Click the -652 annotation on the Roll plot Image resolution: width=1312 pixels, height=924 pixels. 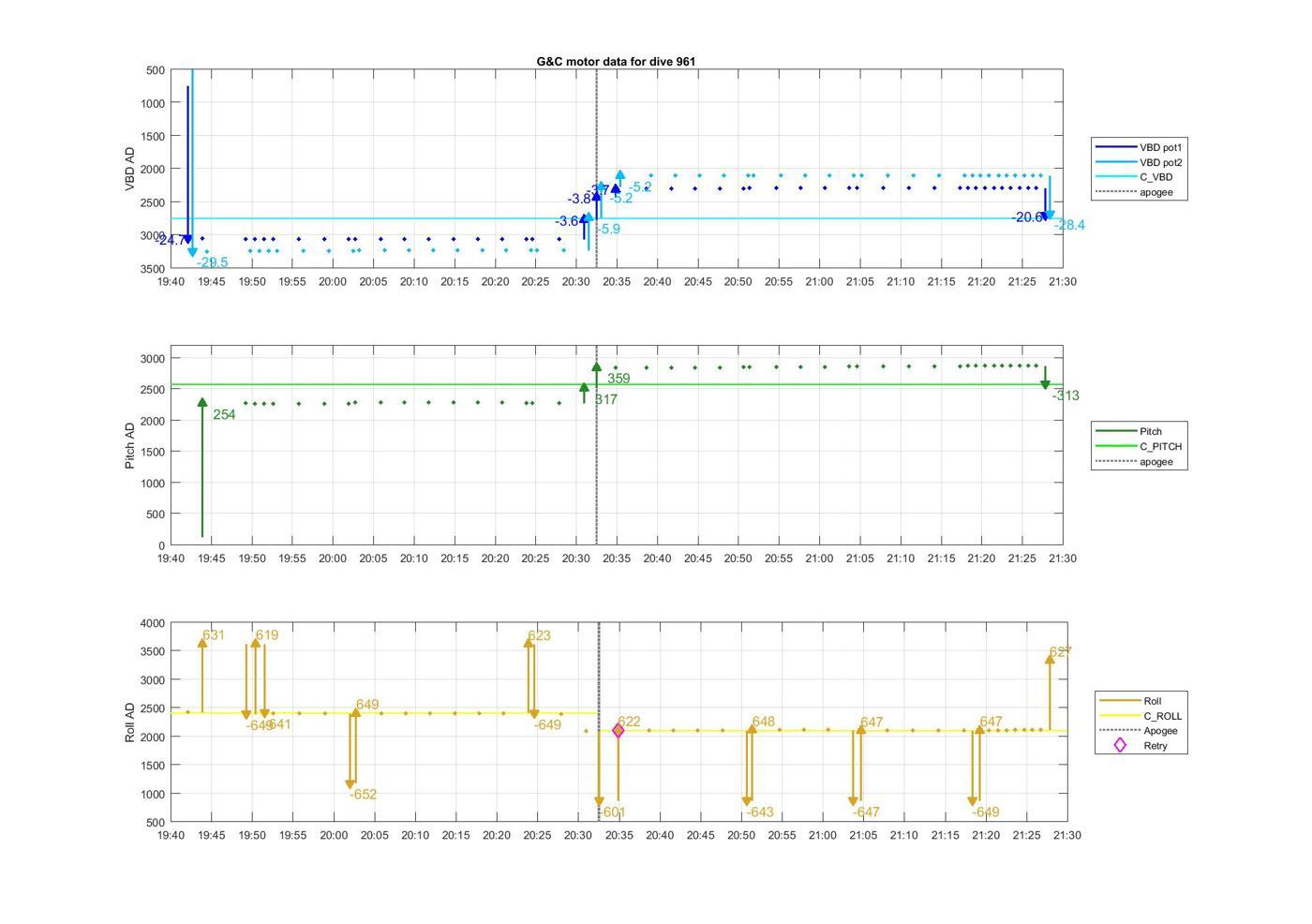(x=363, y=795)
